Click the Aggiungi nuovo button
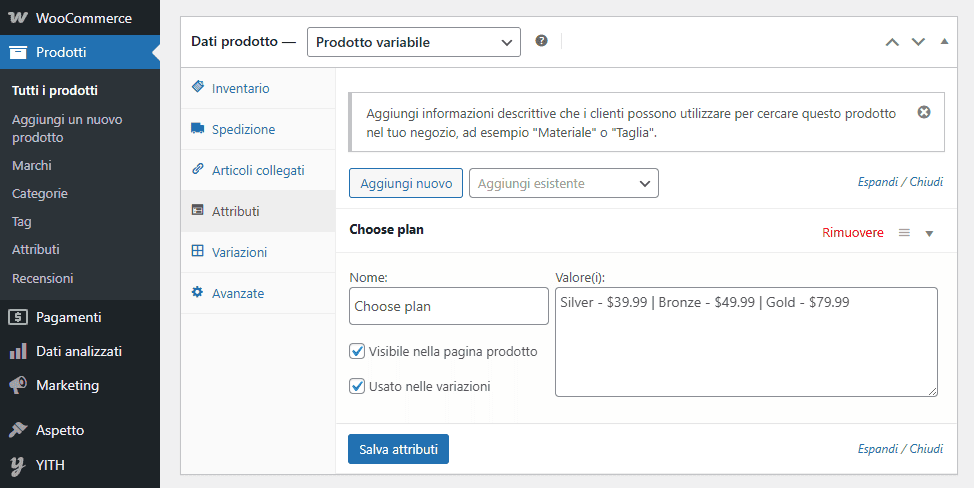 [x=406, y=183]
